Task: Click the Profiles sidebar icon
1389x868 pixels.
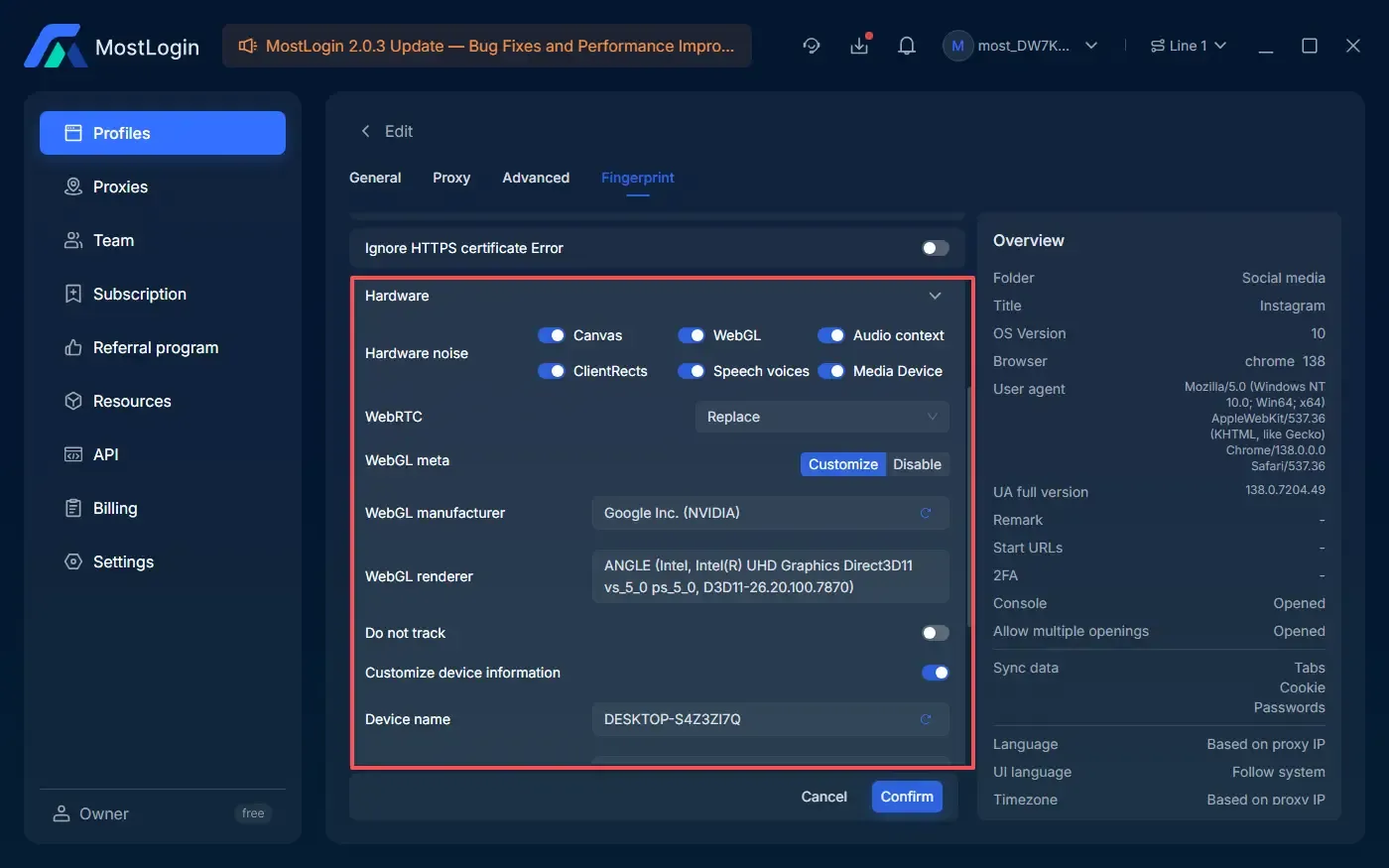Action: (73, 133)
